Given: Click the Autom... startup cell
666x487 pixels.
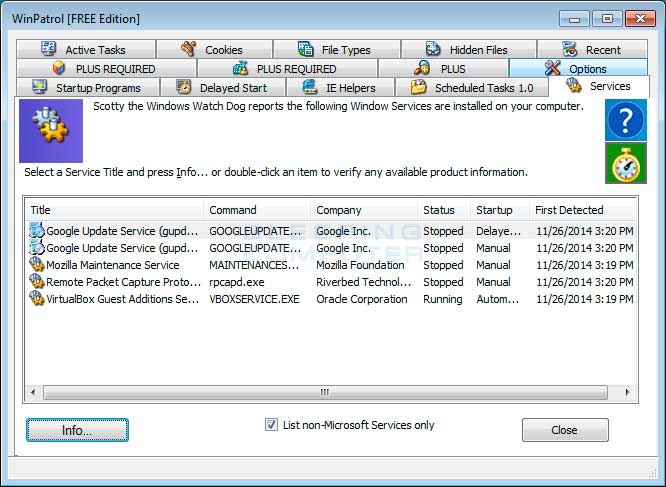Looking at the screenshot, I should [x=497, y=299].
